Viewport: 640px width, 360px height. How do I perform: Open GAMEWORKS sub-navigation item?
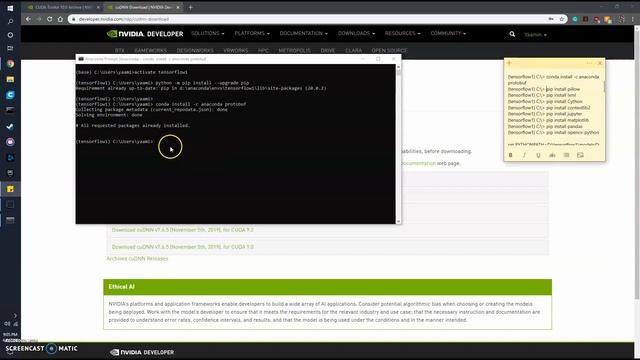click(x=151, y=50)
